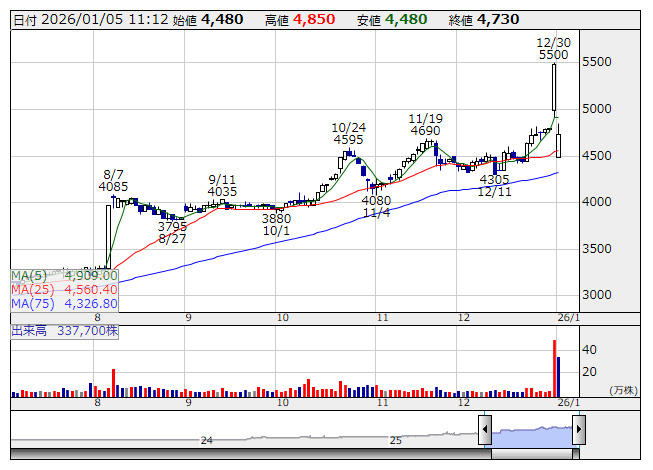Screen dimensions: 653x470
Task: Click the left range handle arrow
Action: coord(485,429)
